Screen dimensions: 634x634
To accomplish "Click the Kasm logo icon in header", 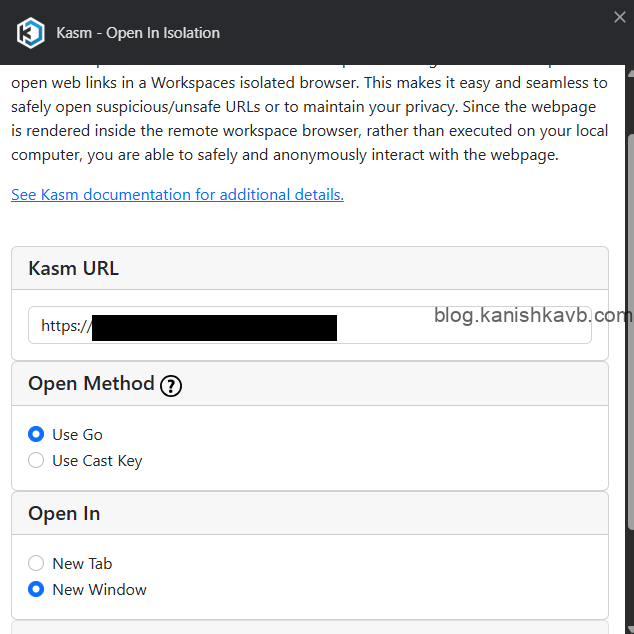I will tap(31, 33).
